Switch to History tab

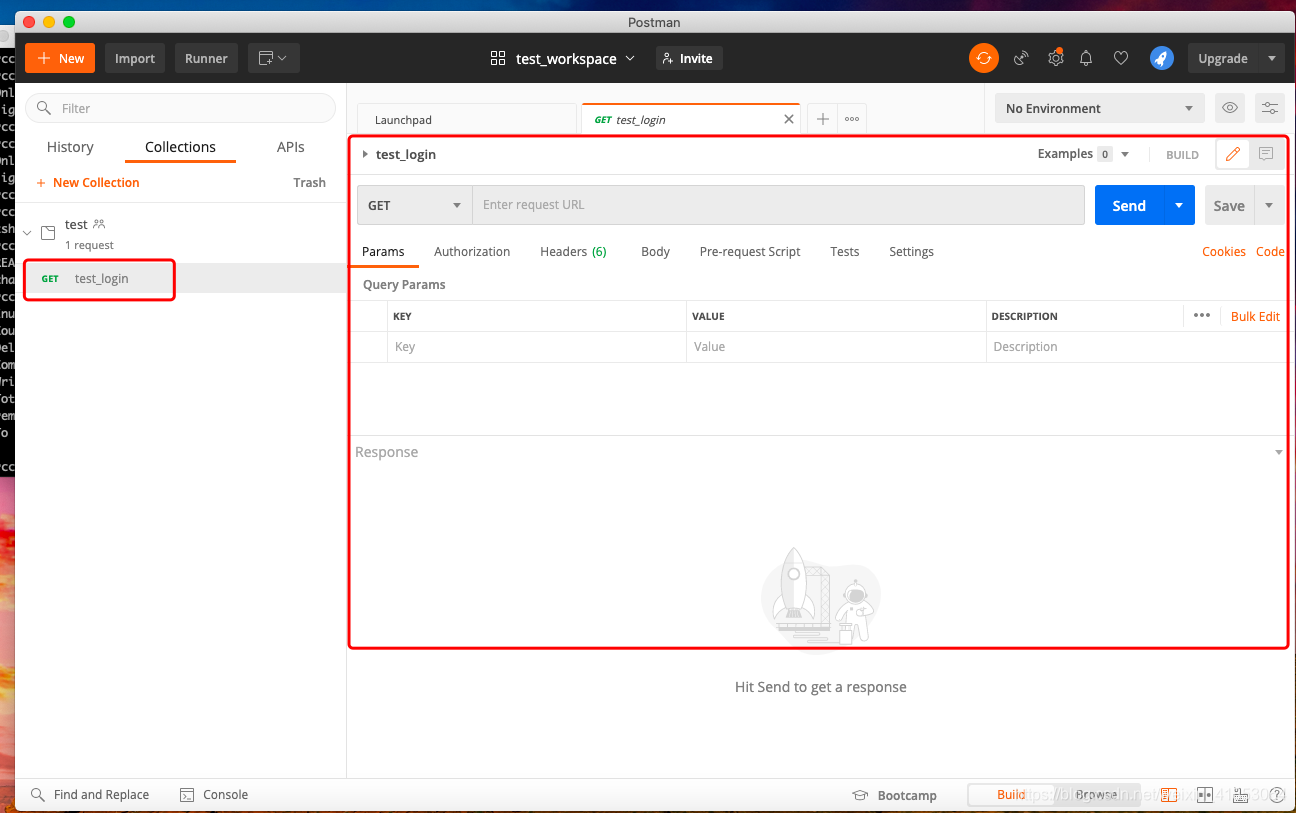(70, 147)
